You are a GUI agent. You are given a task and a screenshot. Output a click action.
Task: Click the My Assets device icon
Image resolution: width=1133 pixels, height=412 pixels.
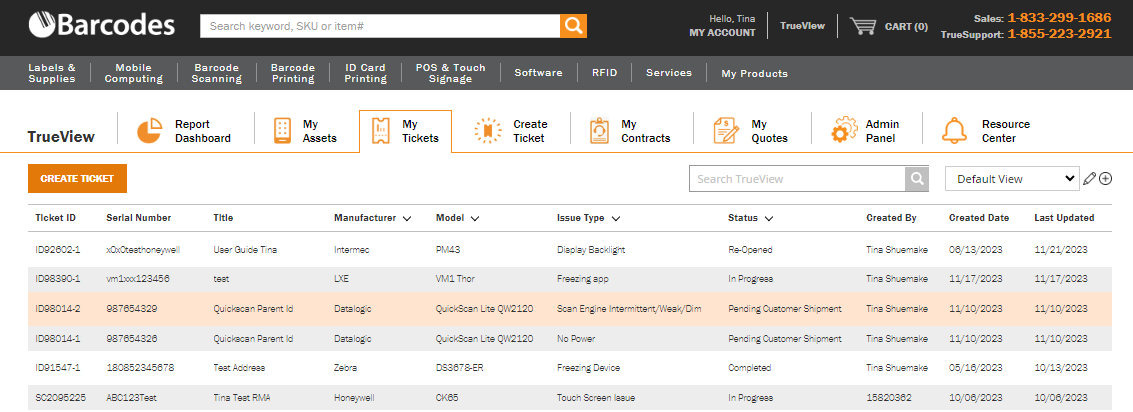tap(283, 131)
